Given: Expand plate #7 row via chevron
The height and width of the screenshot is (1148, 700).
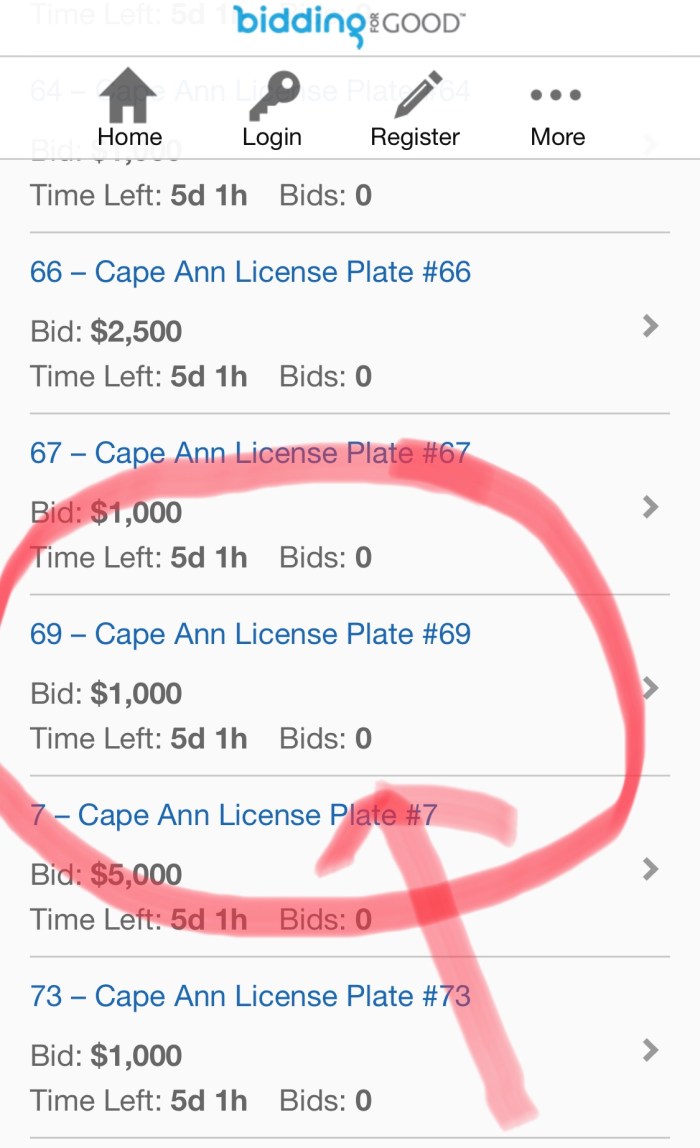Looking at the screenshot, I should tap(651, 868).
